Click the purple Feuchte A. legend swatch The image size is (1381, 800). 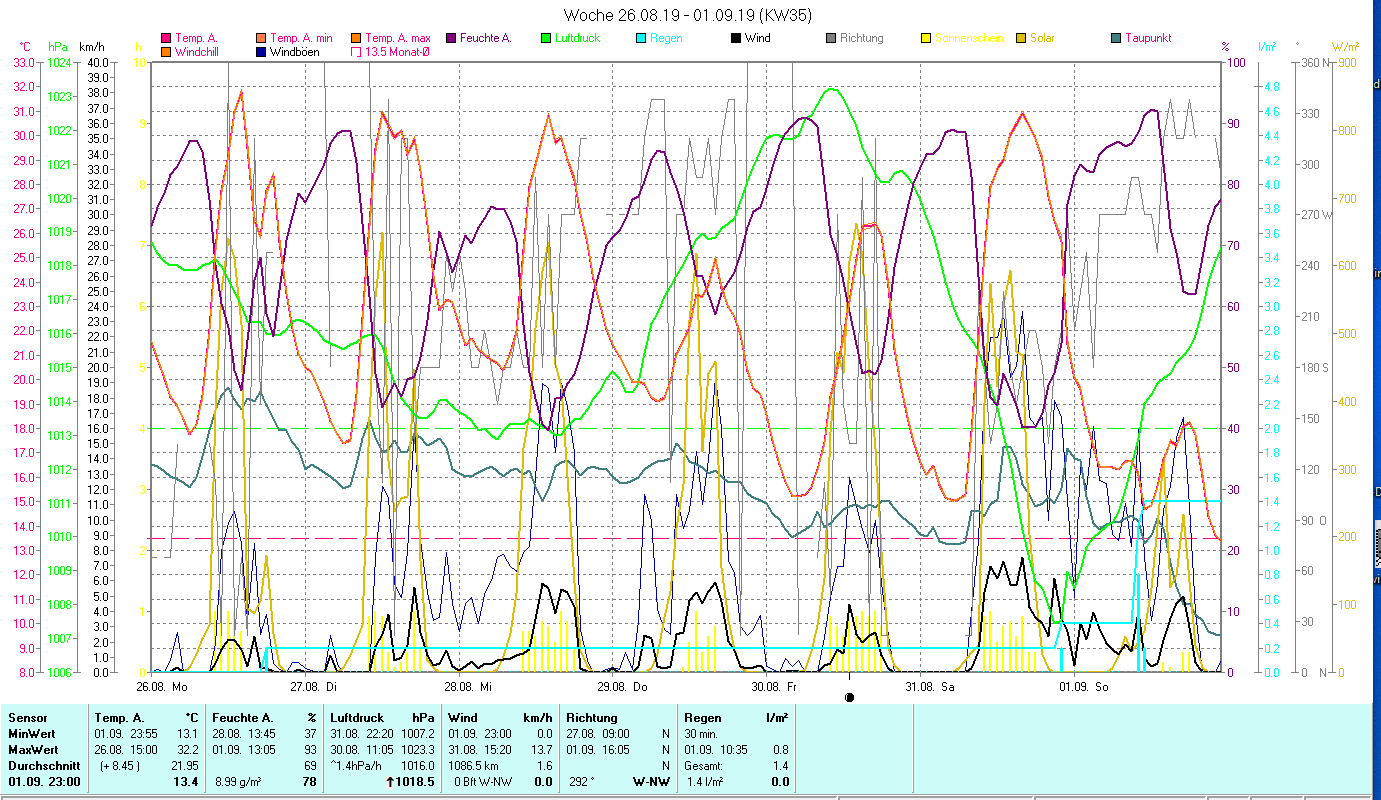(x=452, y=38)
